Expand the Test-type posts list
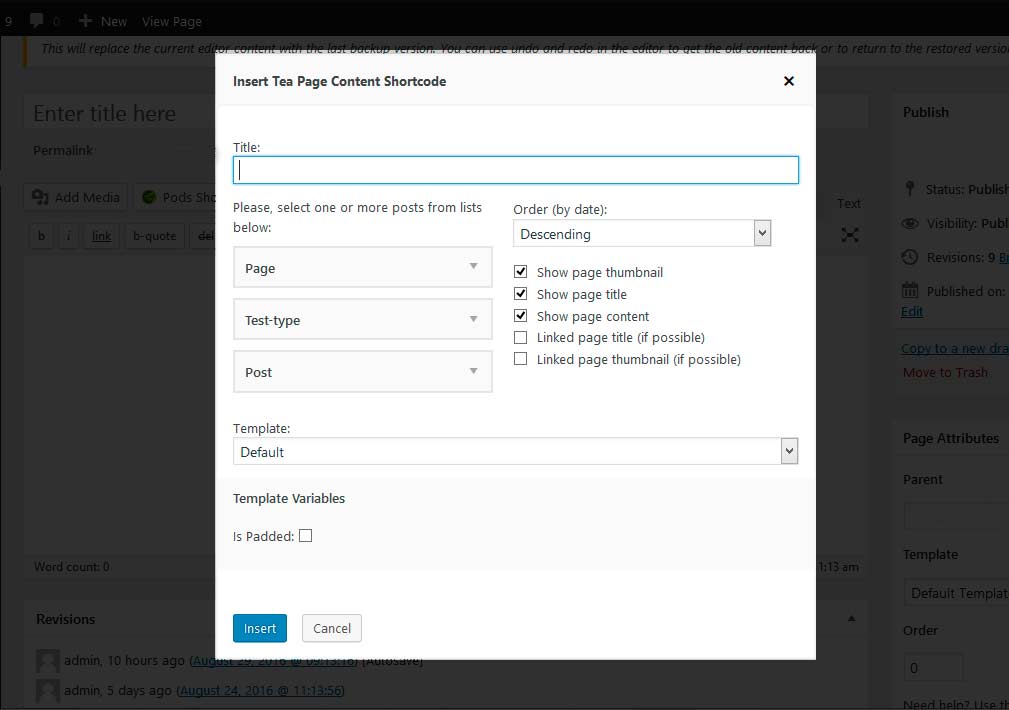1009x710 pixels. click(x=362, y=320)
